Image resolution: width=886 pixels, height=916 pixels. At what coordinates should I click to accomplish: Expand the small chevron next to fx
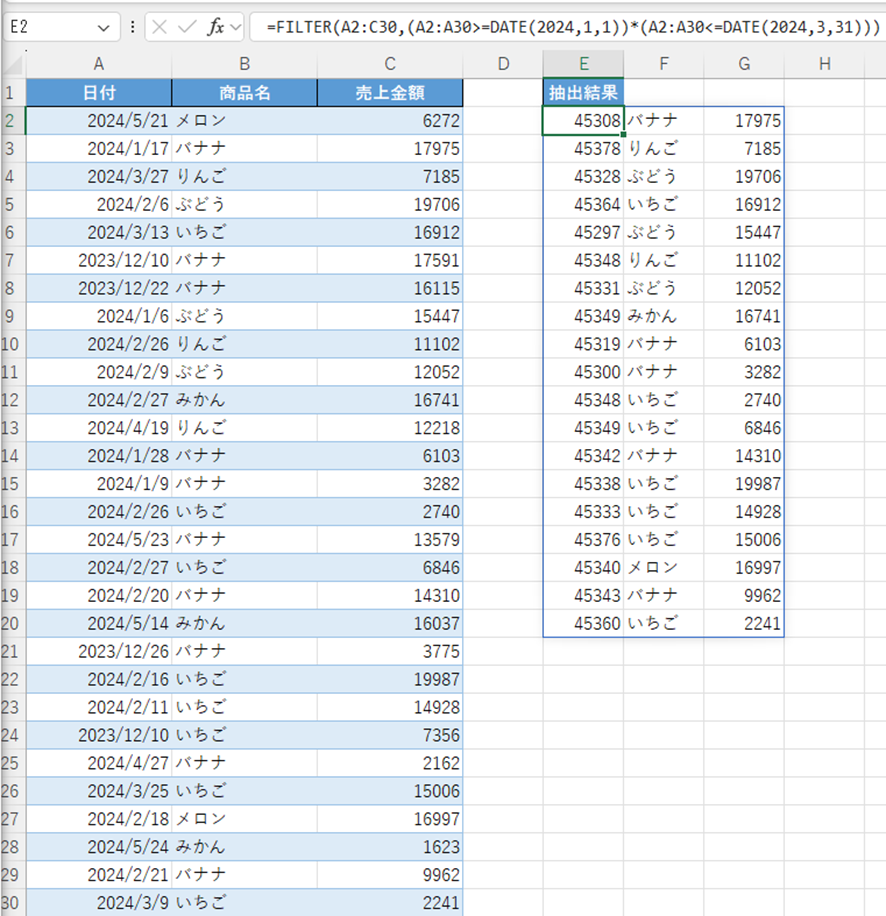point(236,28)
